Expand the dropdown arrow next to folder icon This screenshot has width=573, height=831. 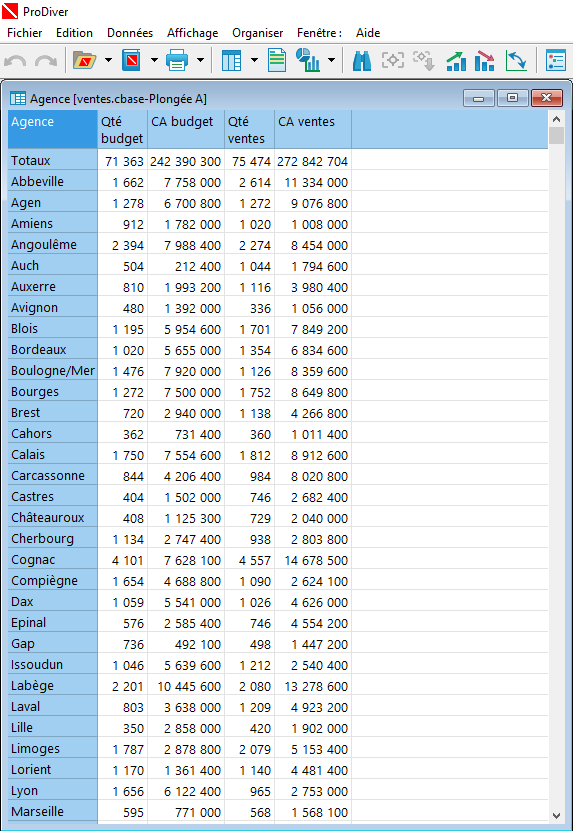108,60
